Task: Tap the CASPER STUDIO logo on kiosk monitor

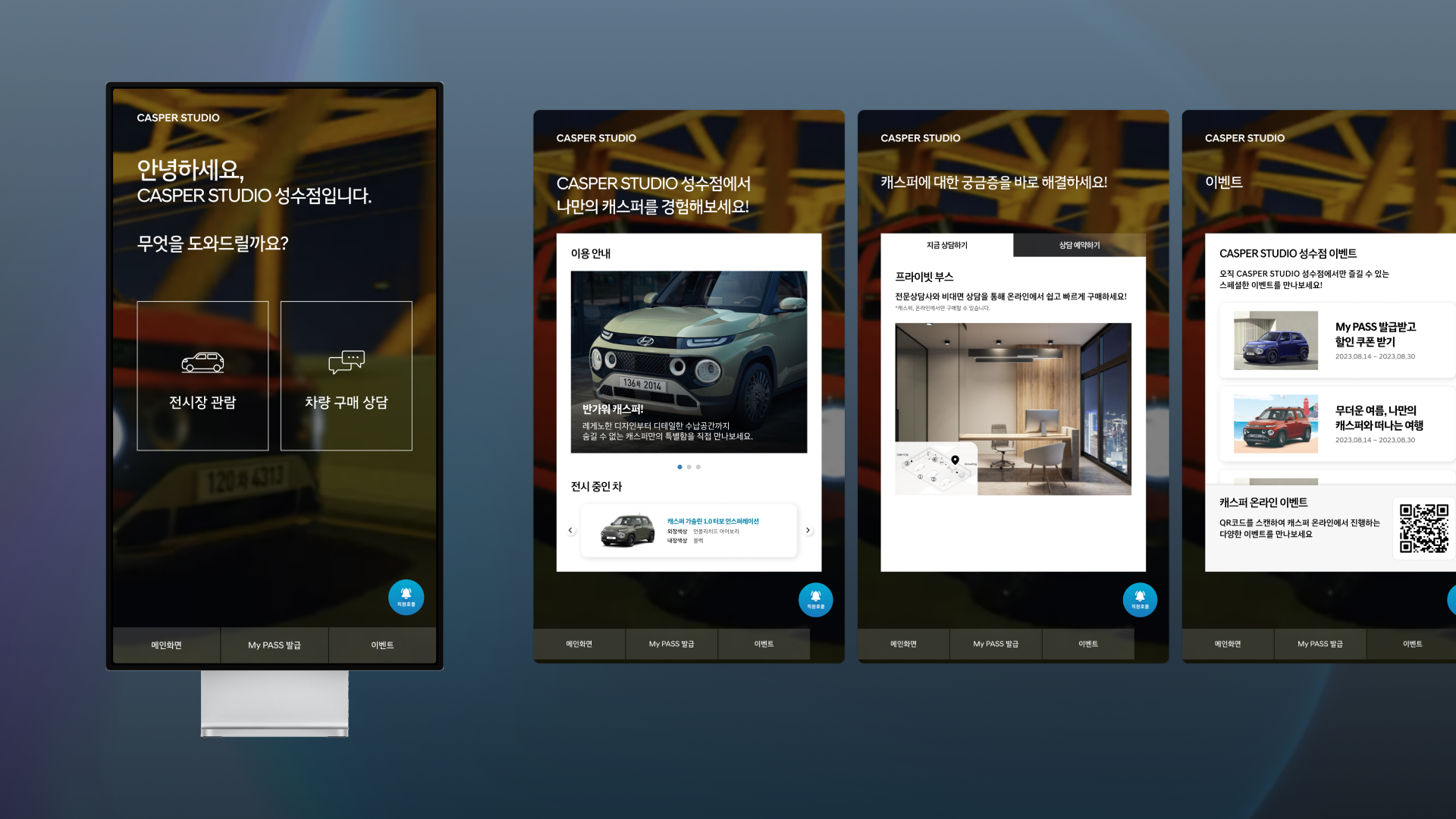Action: click(x=178, y=118)
